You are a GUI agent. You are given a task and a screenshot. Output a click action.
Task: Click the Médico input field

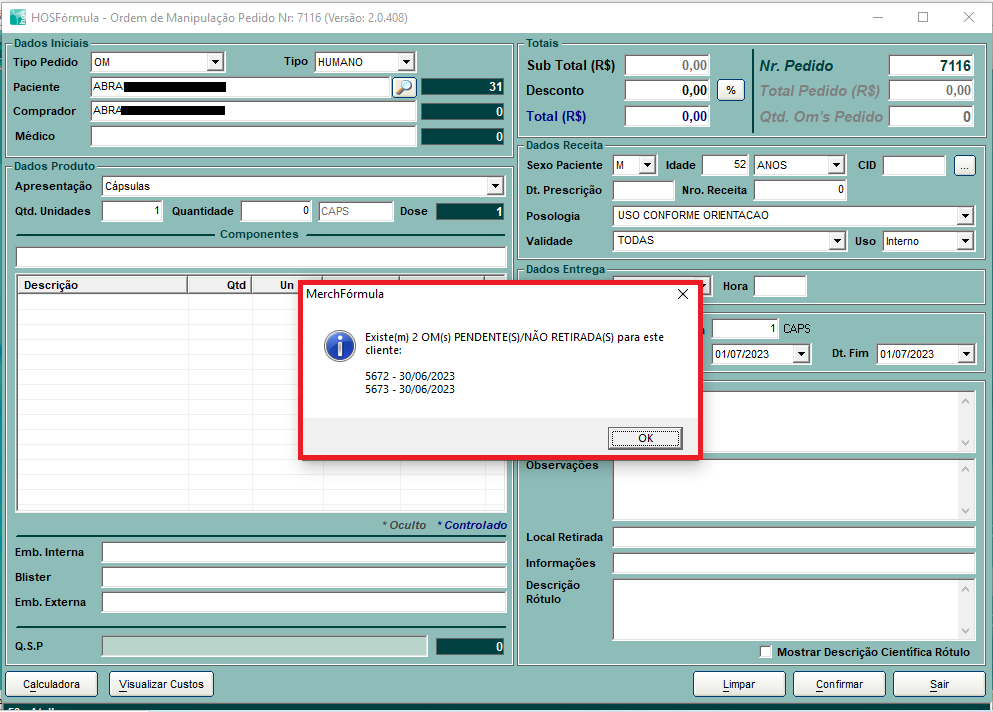253,136
